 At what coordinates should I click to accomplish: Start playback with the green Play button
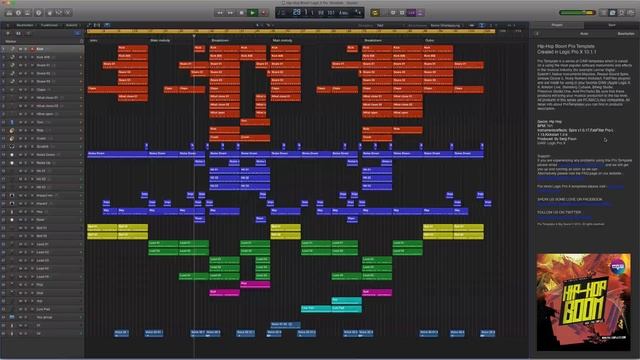(253, 13)
